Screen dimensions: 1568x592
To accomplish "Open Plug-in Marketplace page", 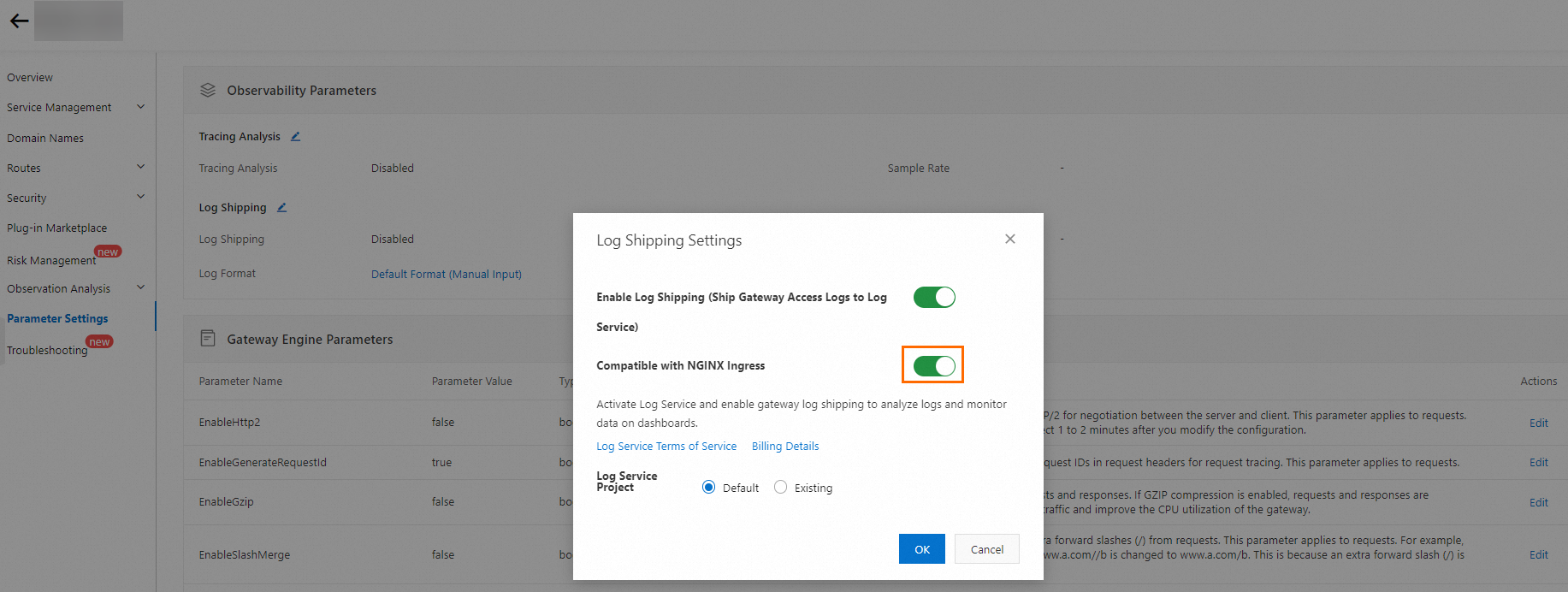I will click(57, 228).
